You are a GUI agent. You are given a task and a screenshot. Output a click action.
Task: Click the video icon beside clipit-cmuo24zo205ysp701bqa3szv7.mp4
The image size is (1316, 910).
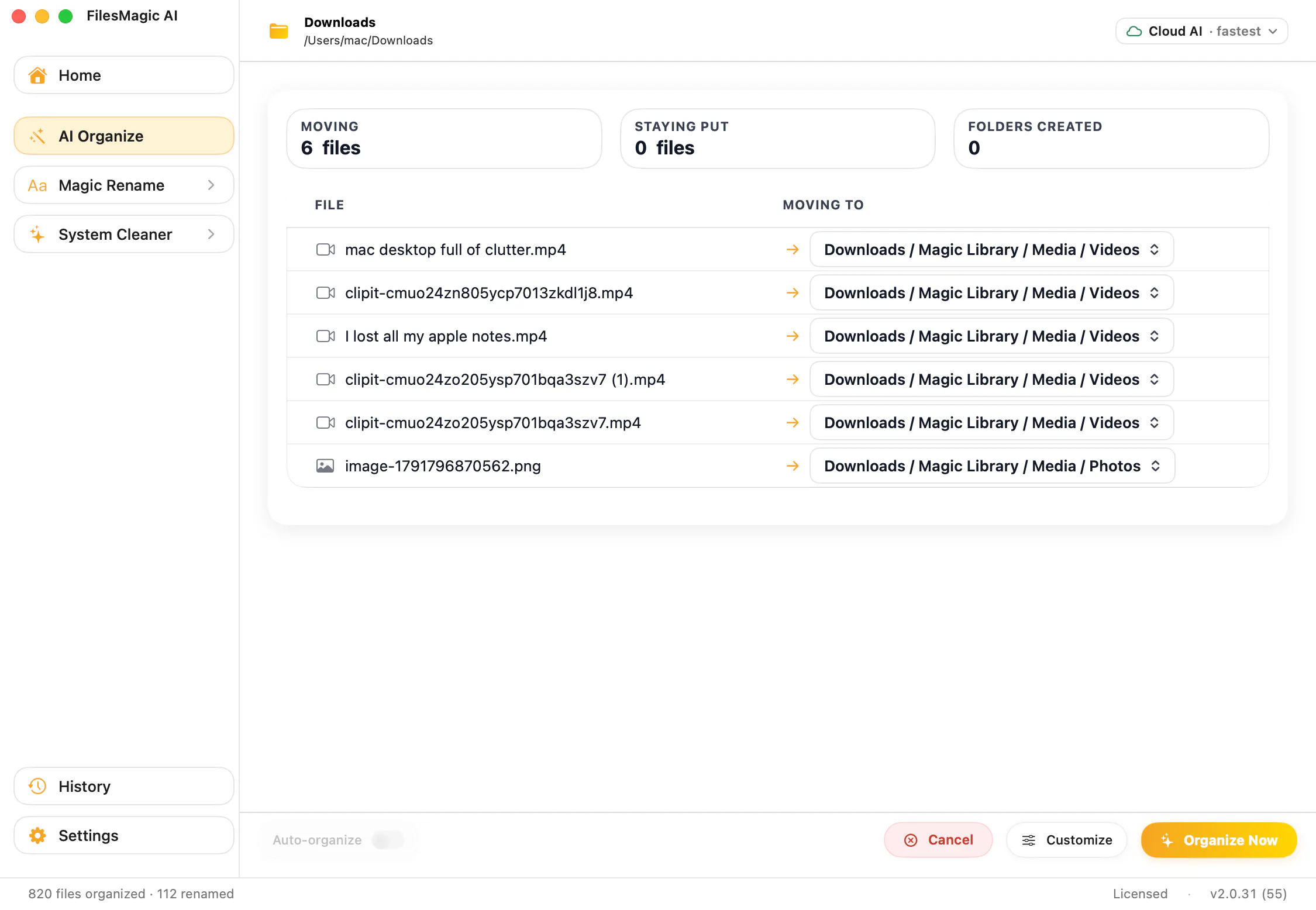[x=326, y=423]
